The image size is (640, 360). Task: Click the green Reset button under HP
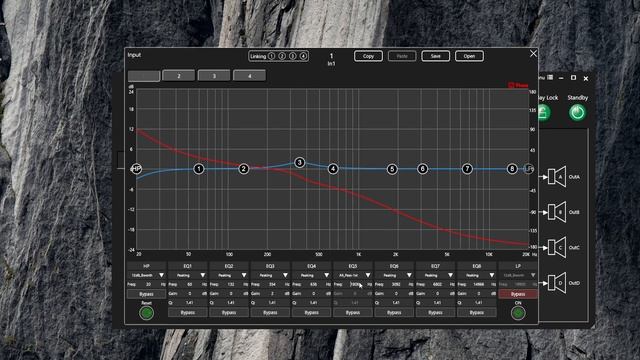pyautogui.click(x=147, y=313)
